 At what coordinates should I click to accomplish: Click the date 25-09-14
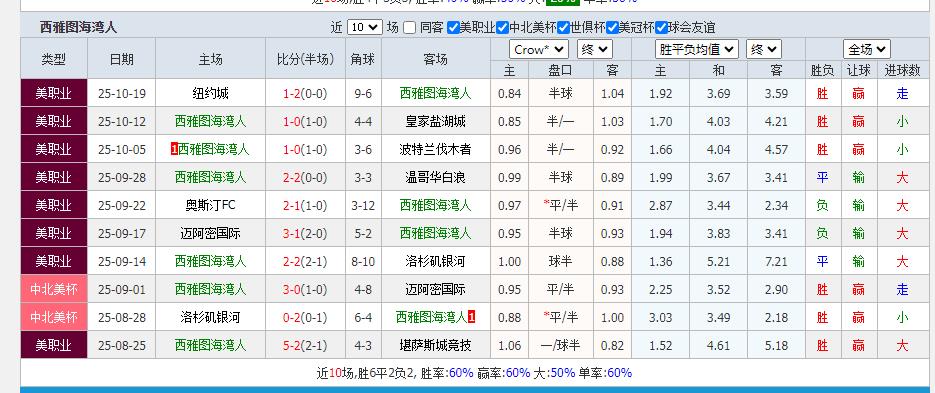coord(122,261)
